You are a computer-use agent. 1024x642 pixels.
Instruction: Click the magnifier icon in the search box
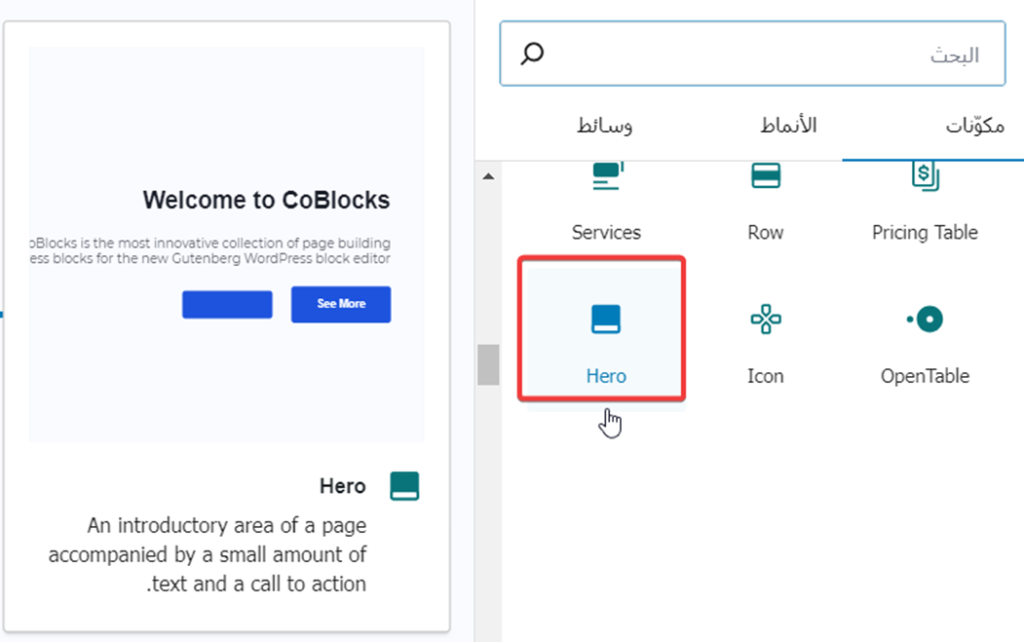click(533, 54)
